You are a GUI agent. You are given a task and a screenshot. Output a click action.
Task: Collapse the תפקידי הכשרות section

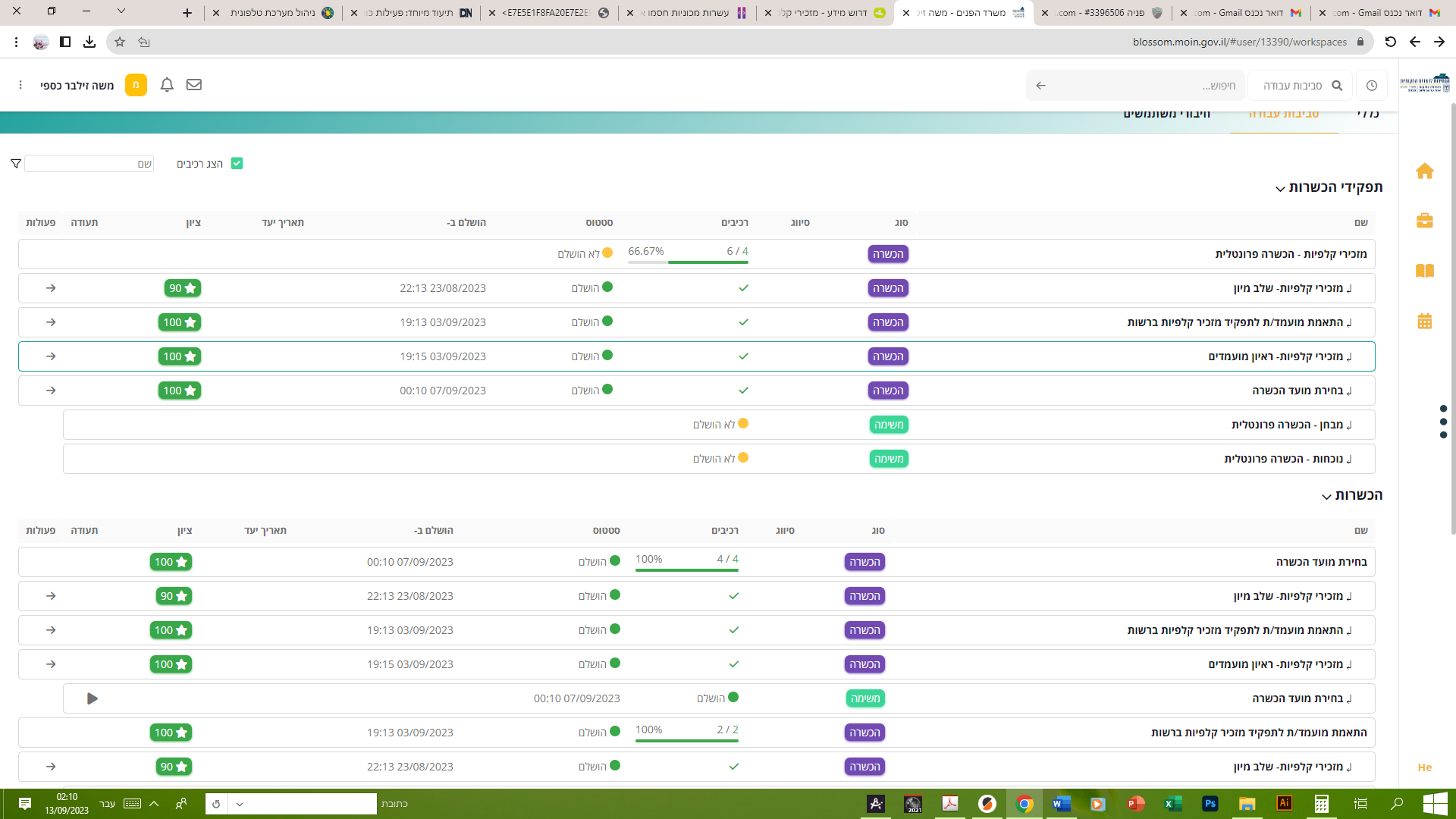[1280, 189]
